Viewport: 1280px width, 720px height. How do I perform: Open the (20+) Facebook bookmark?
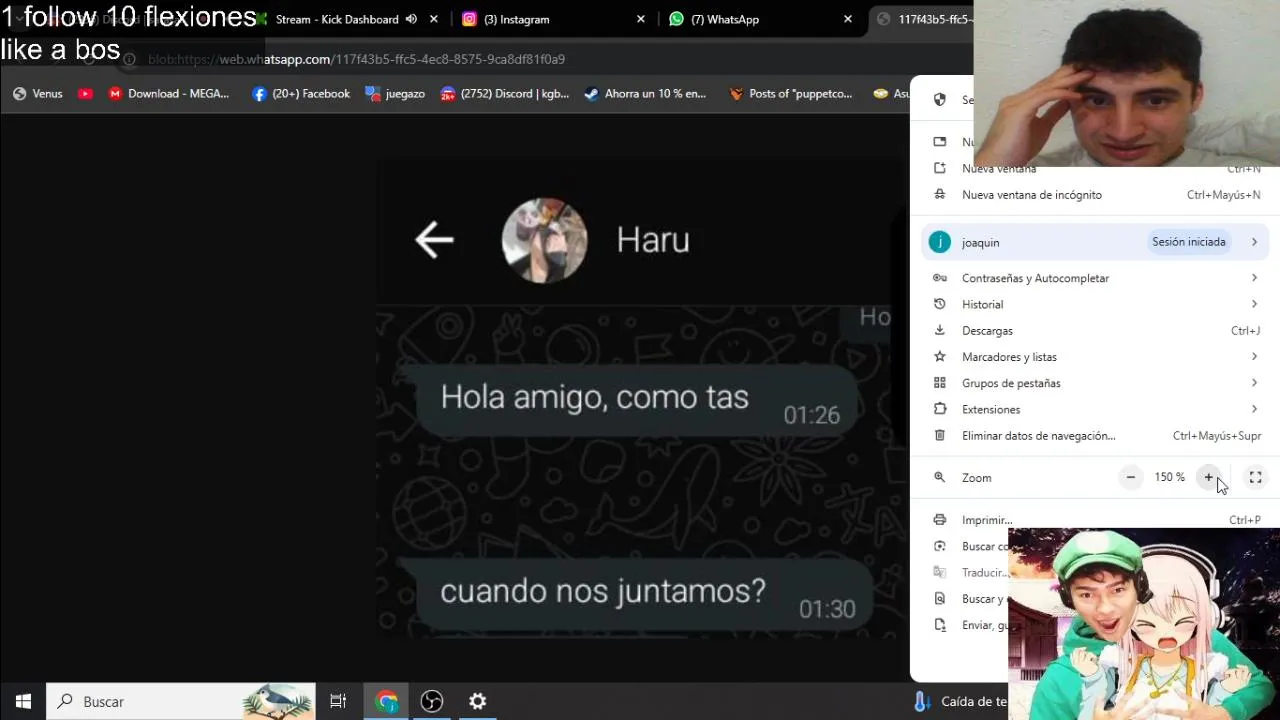tap(301, 94)
